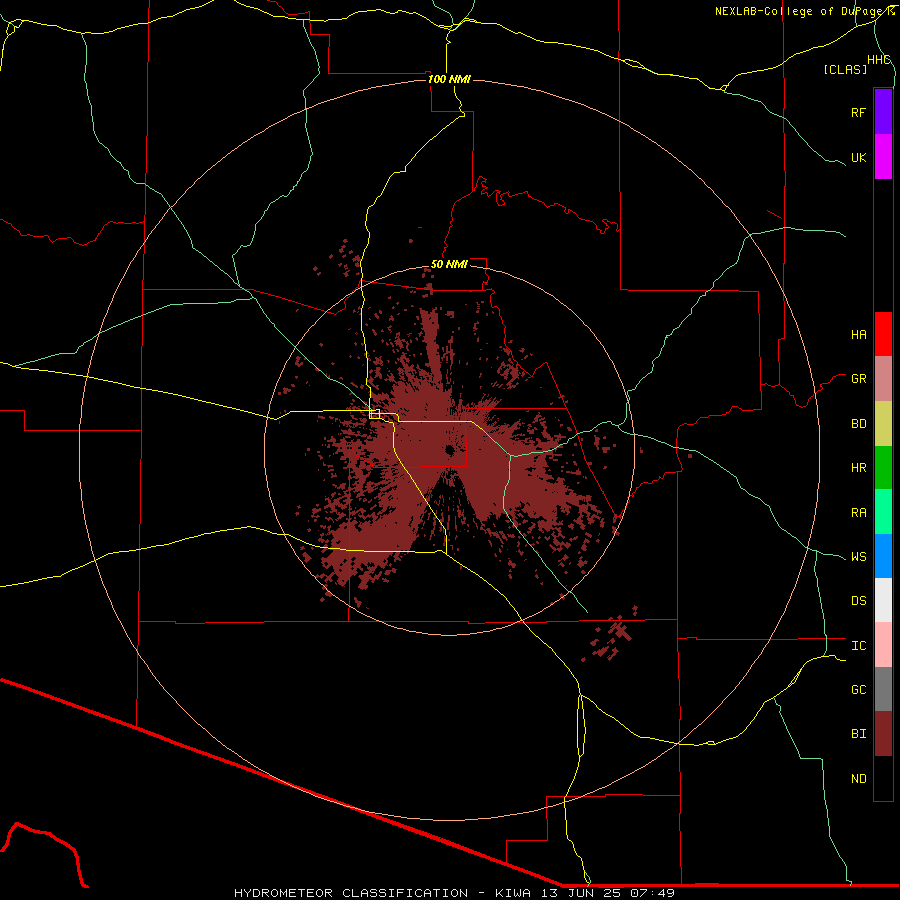Viewport: 900px width, 900px height.
Task: Click the blue WS legend swatch
Action: coord(883,556)
